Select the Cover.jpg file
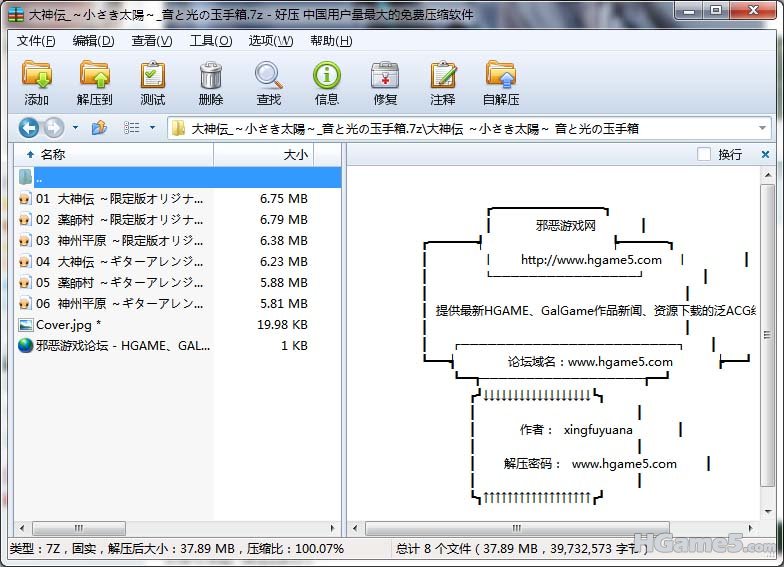Viewport: 784px width, 567px height. (x=68, y=324)
